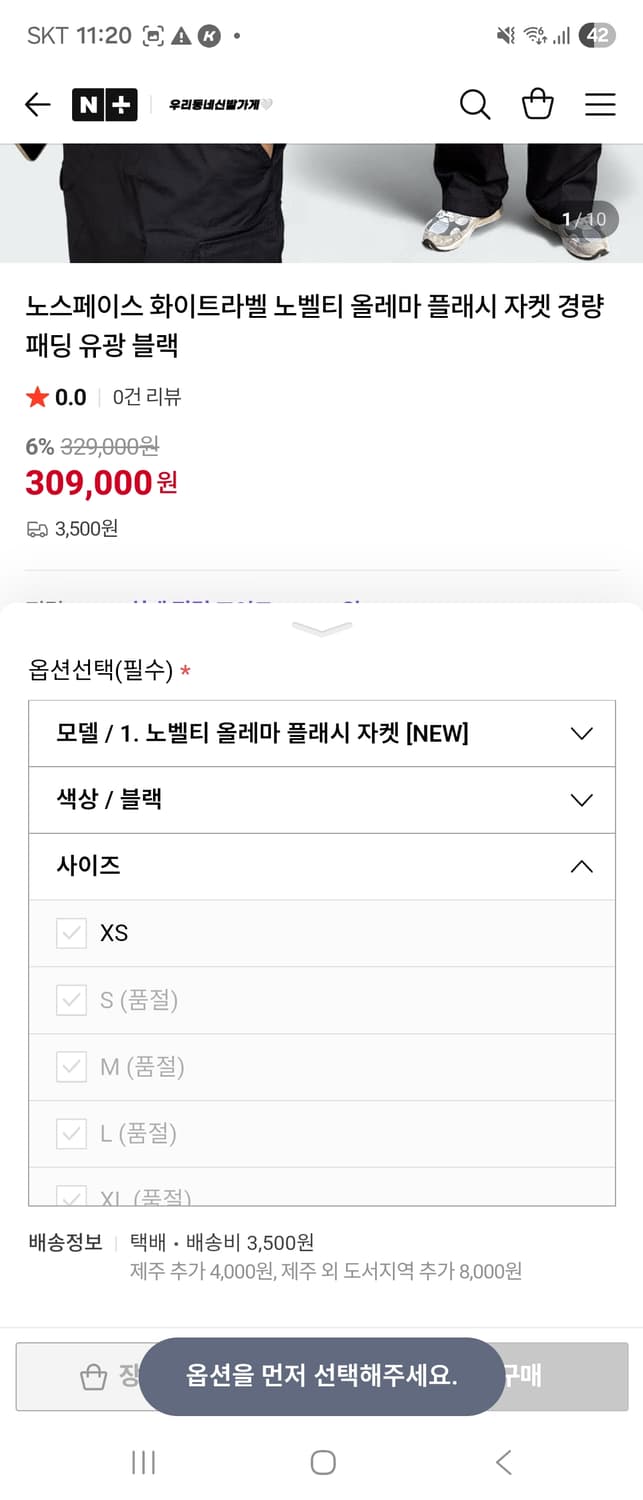Image resolution: width=643 pixels, height=1500 pixels.
Task: Tap the back arrow to go back
Action: [x=37, y=104]
